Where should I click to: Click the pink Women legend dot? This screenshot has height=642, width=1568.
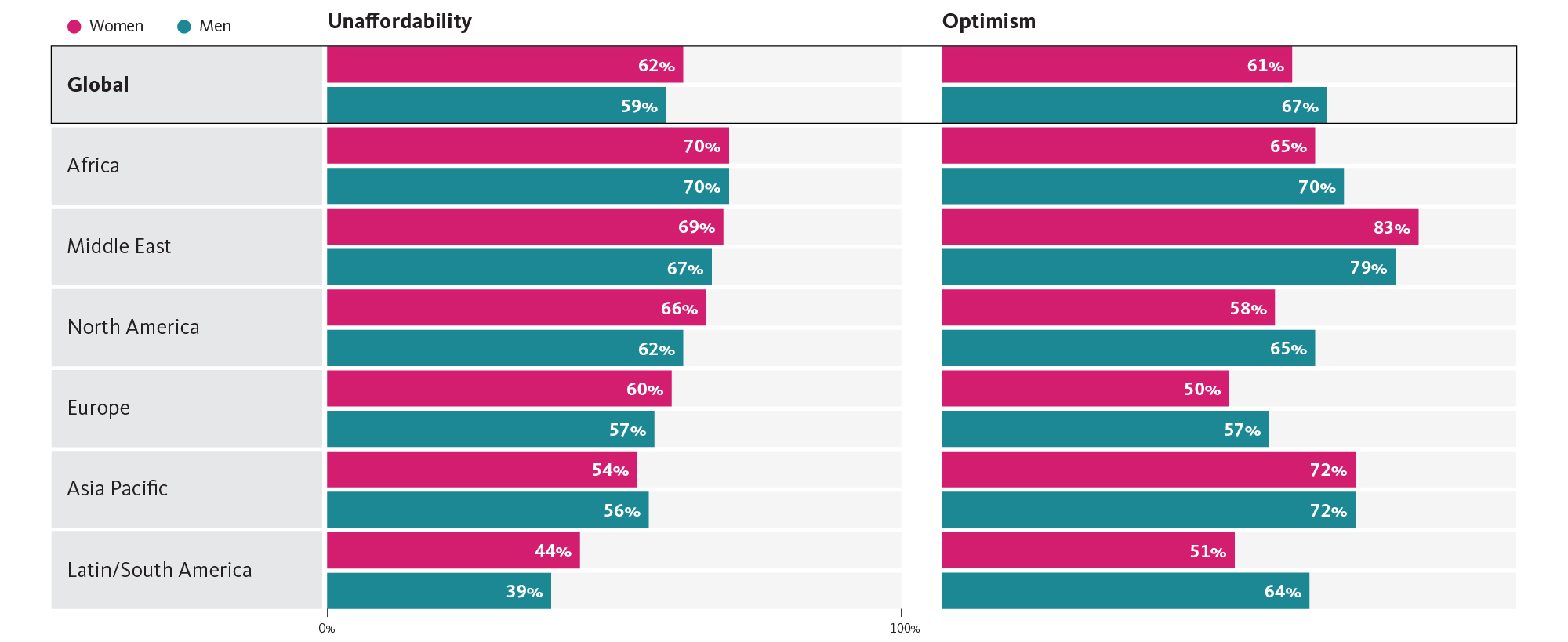[x=74, y=27]
